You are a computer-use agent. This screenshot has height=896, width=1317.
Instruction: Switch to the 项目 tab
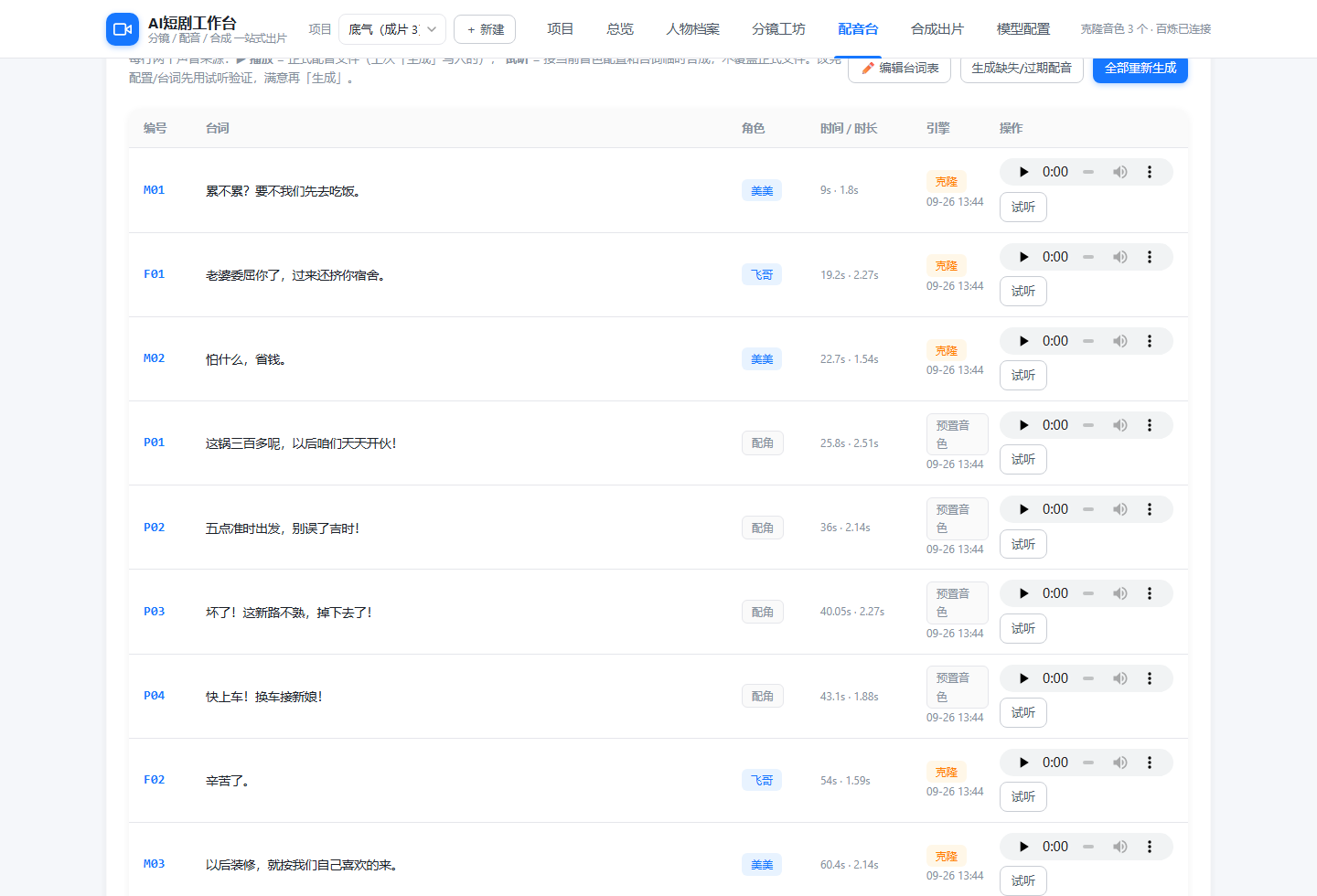[560, 29]
